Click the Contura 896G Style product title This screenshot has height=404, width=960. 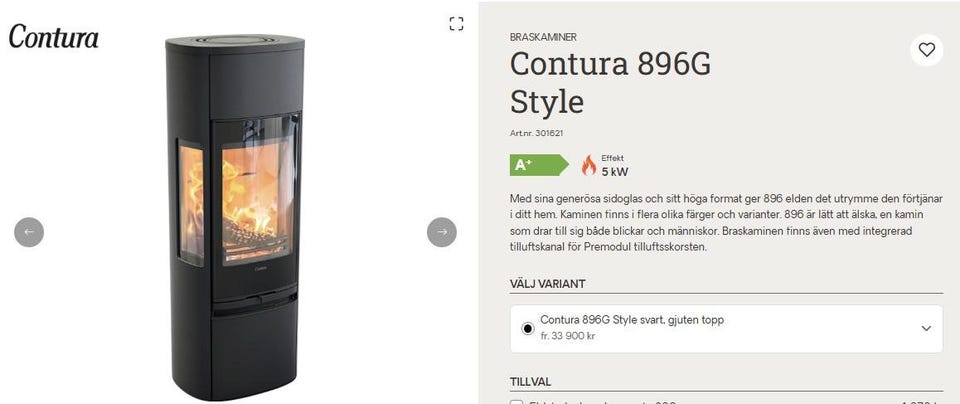point(610,83)
